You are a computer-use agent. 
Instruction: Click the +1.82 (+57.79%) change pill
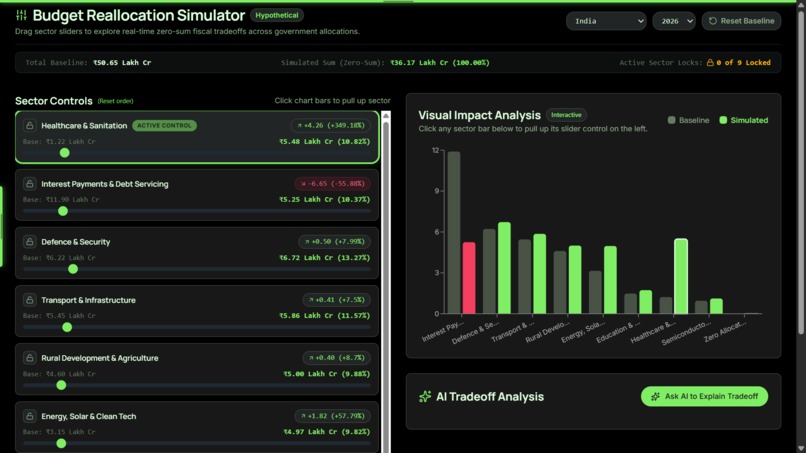[333, 416]
